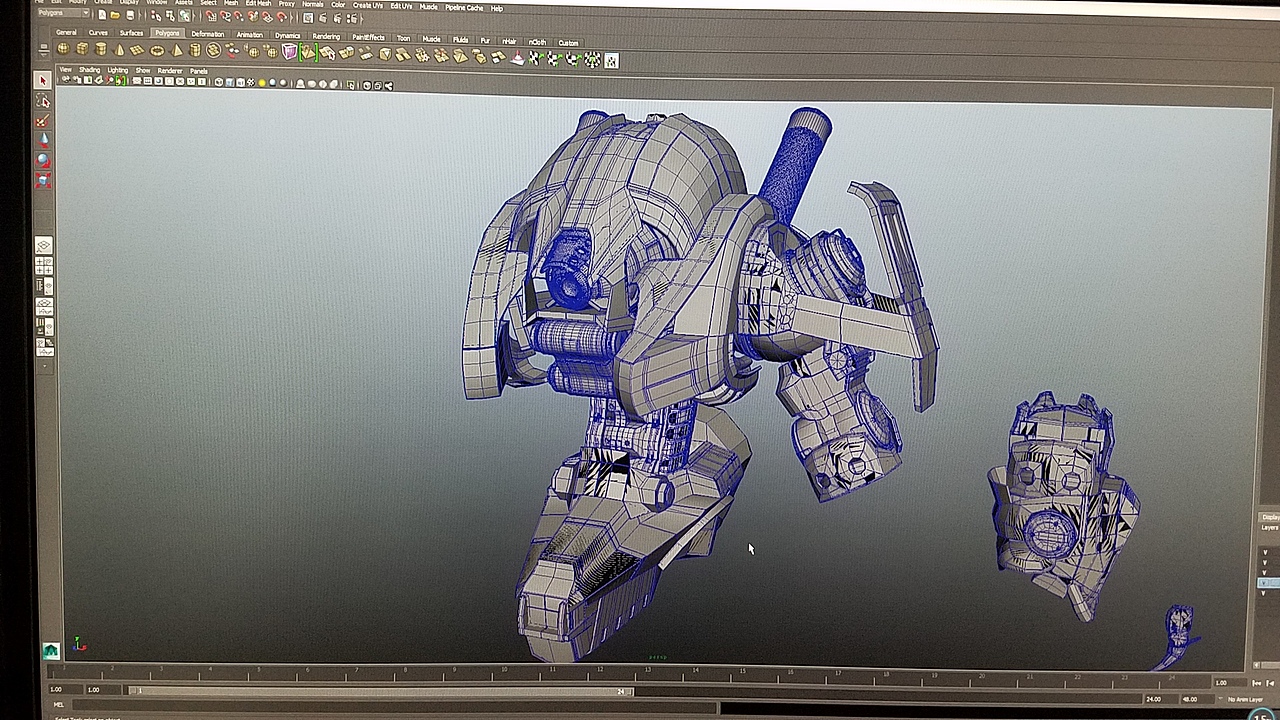Switch to the Surfaces shelf tab

[131, 33]
